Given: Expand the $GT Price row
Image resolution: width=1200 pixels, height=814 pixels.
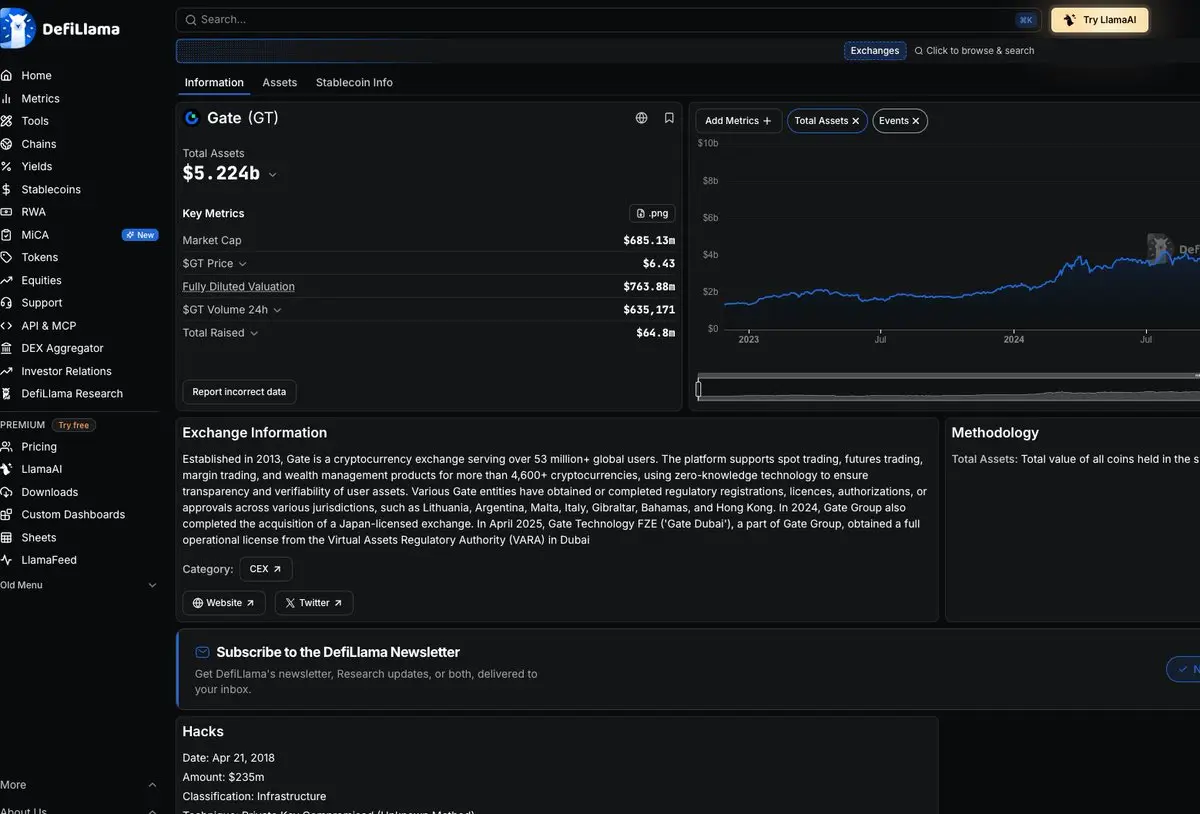Looking at the screenshot, I should 243,264.
